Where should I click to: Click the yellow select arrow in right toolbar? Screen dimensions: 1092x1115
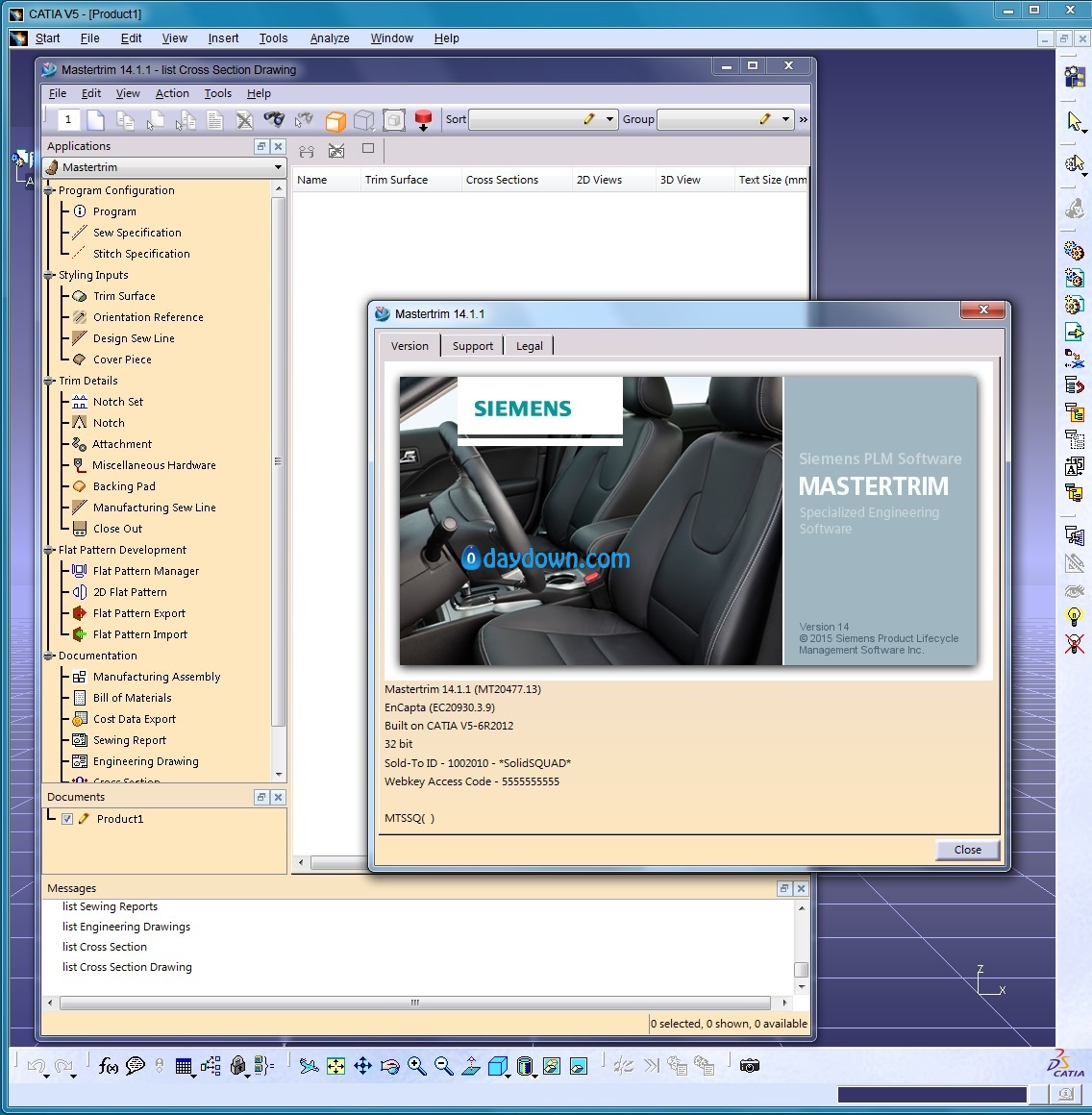pyautogui.click(x=1075, y=122)
